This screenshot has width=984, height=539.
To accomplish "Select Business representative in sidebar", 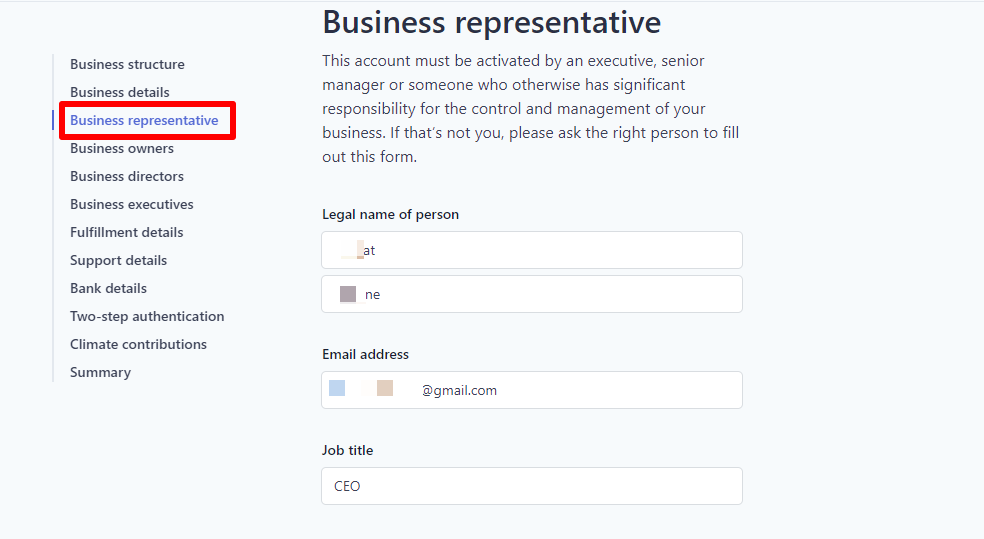I will click(x=144, y=120).
